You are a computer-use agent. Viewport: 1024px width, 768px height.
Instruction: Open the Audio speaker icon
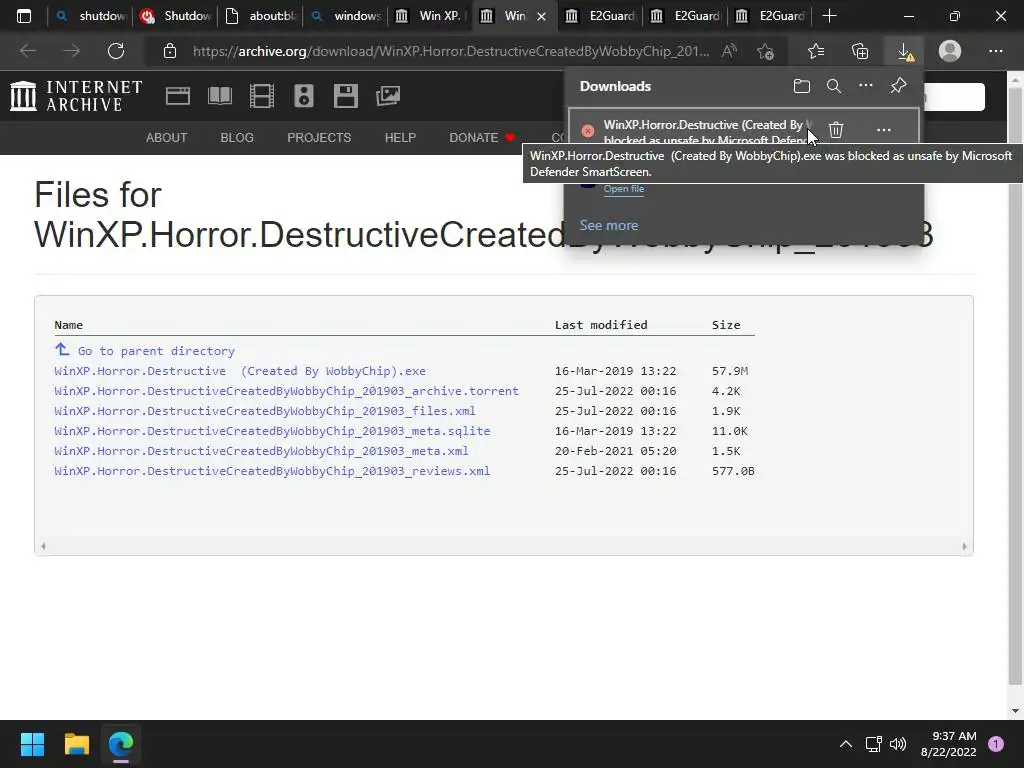(304, 96)
